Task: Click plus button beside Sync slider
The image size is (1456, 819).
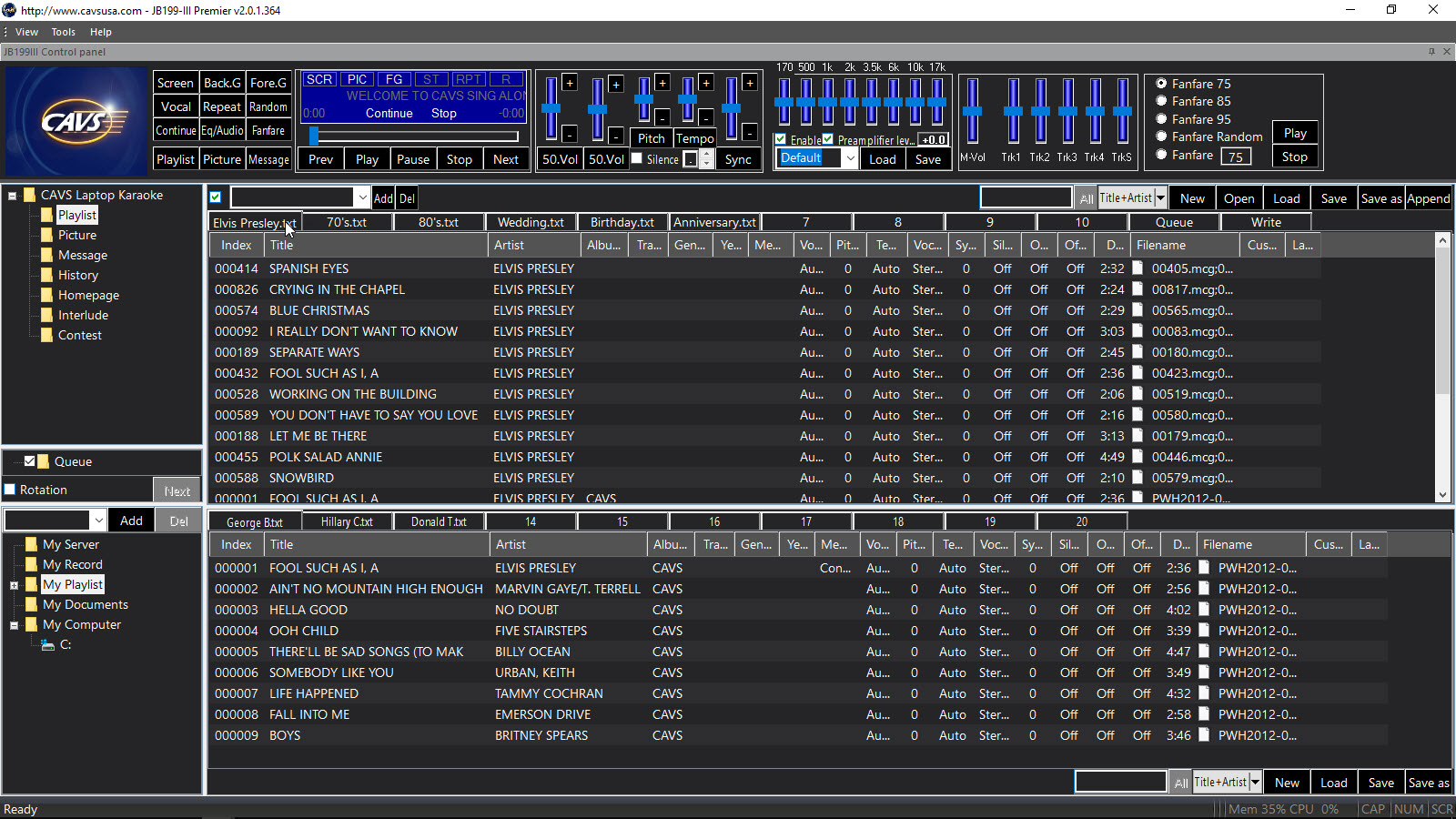Action: pos(750,83)
